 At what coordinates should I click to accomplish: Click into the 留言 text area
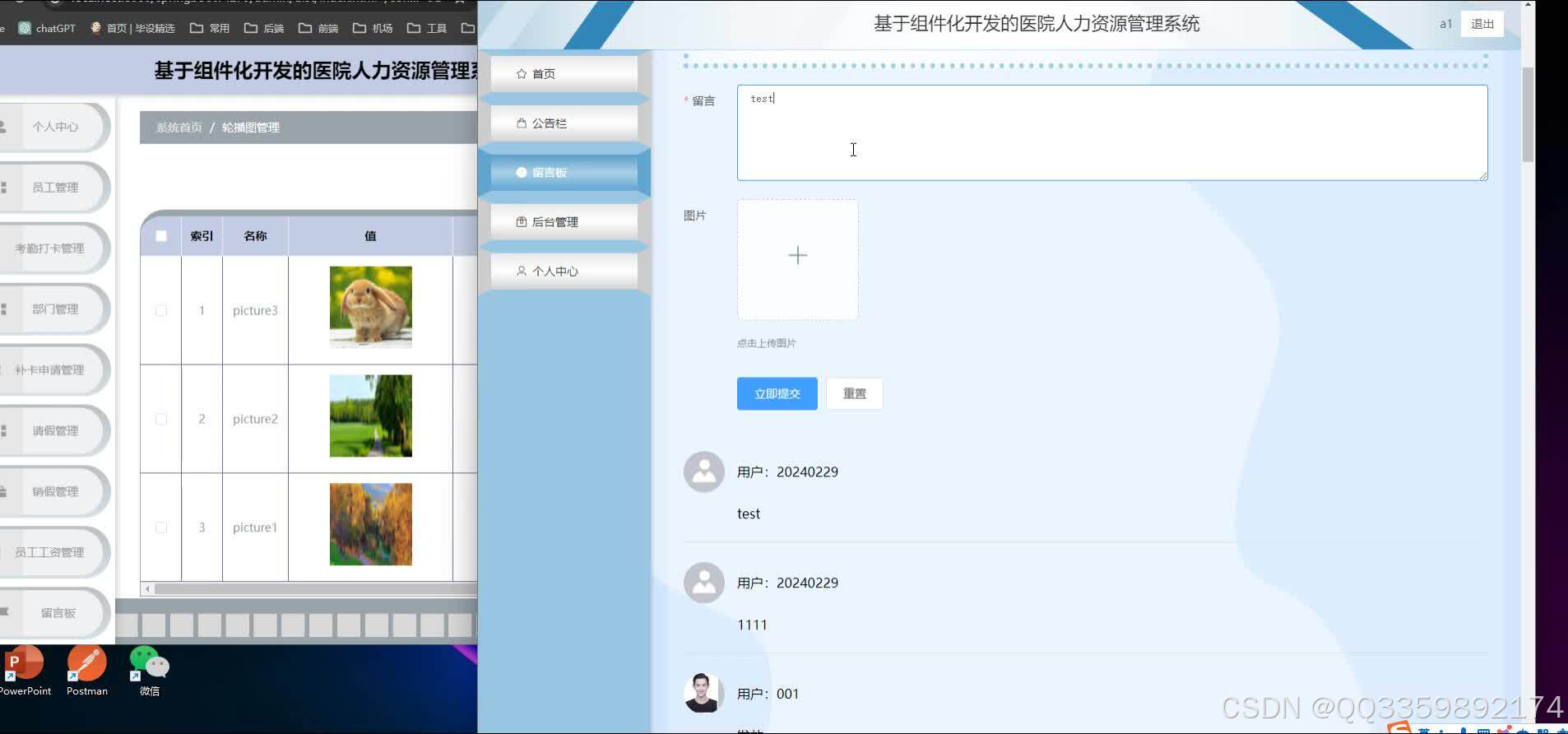tap(1112, 132)
